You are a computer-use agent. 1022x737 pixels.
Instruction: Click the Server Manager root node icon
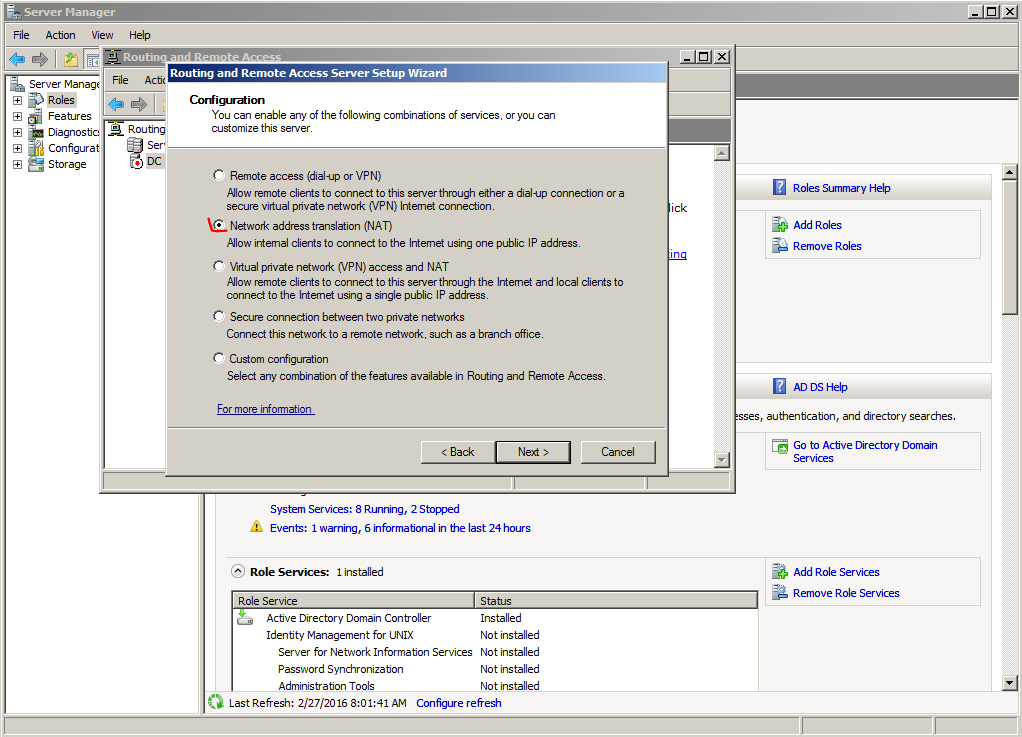click(x=18, y=83)
